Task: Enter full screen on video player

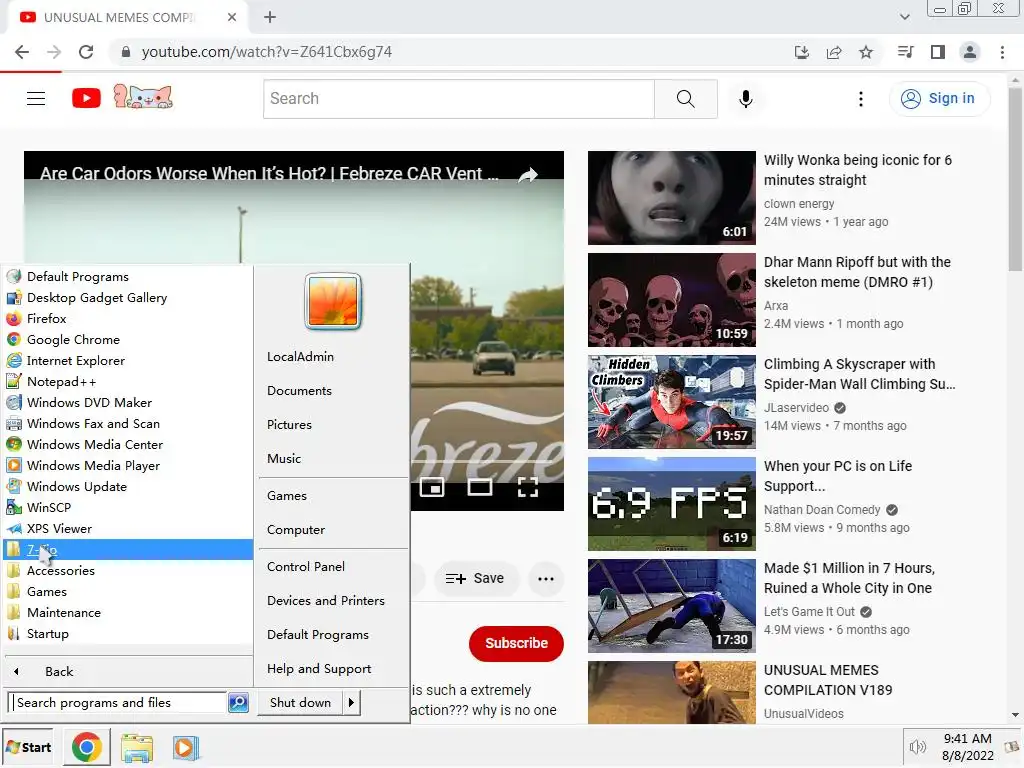Action: point(528,488)
